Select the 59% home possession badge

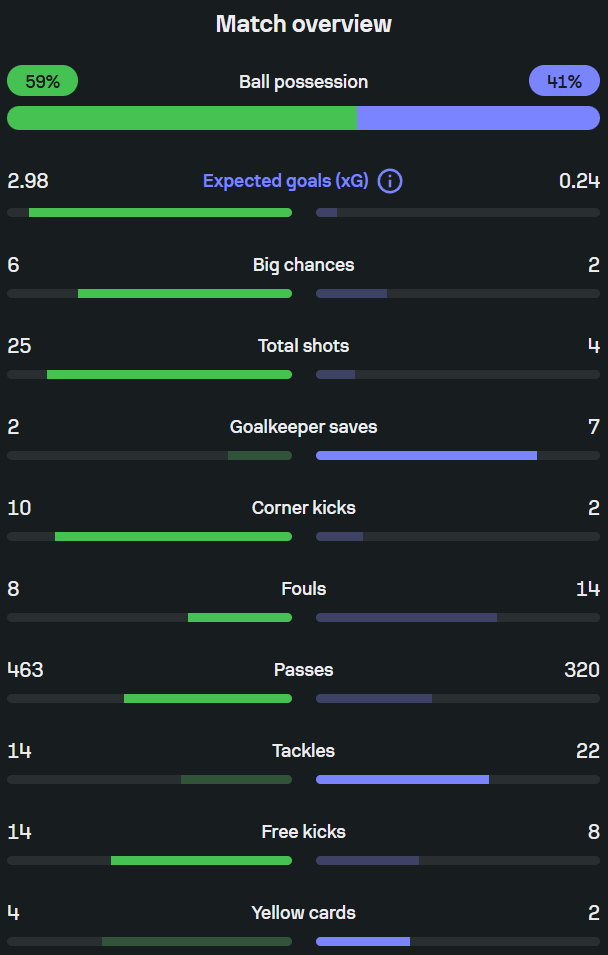point(43,81)
